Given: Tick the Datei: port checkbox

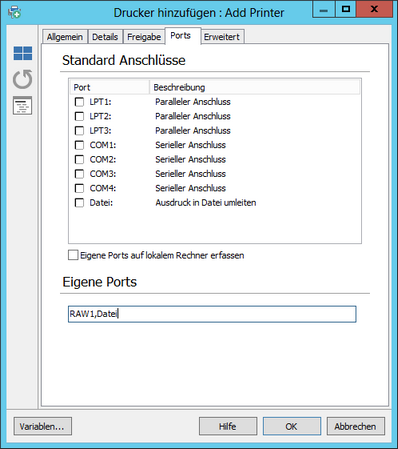Looking at the screenshot, I should (x=79, y=203).
